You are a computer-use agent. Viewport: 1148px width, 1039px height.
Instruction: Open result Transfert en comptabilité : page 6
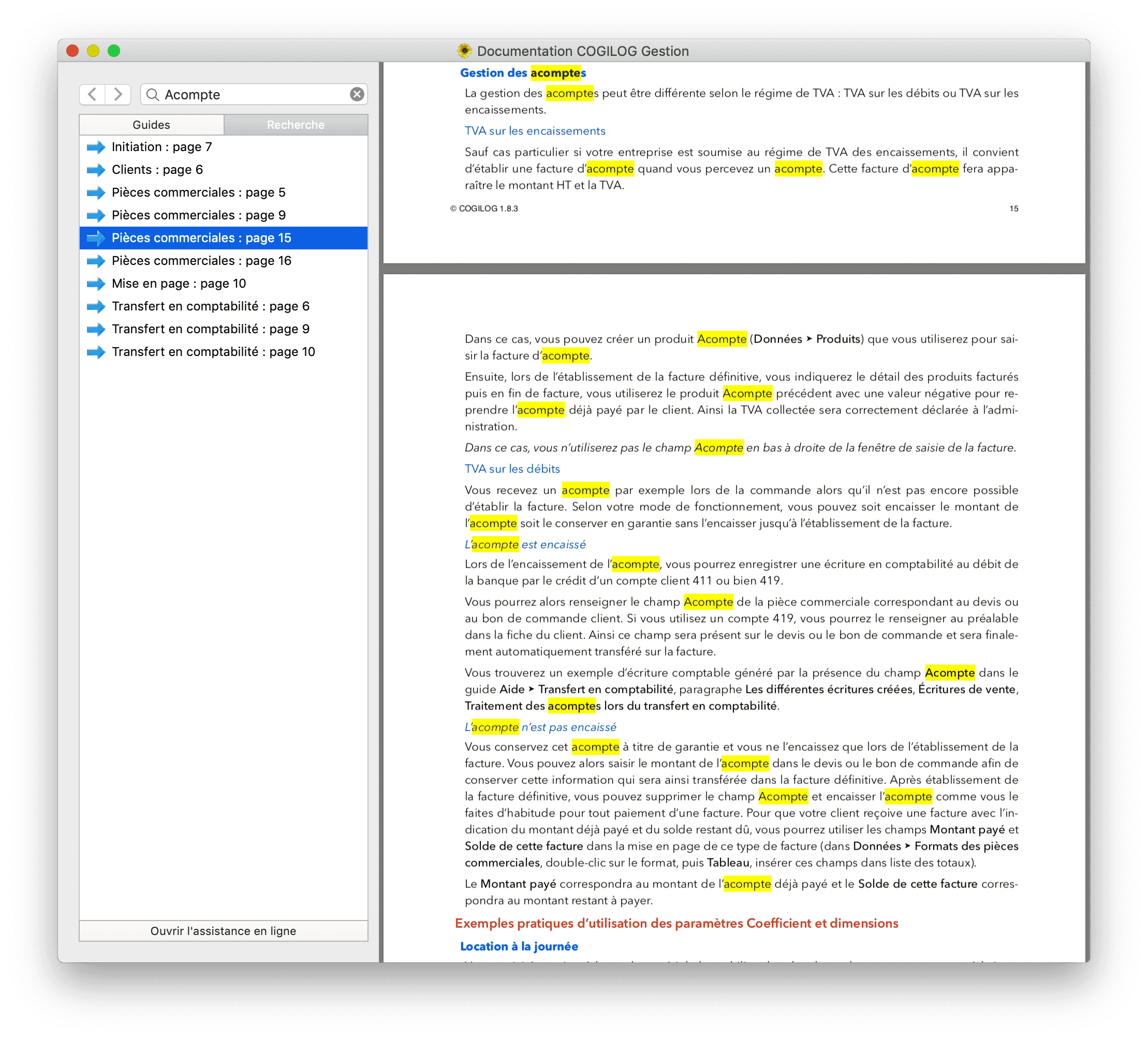[x=224, y=306]
